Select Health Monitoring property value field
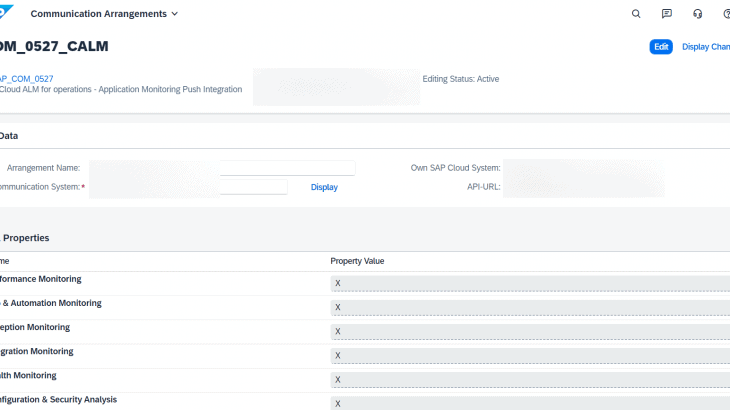Image resolution: width=730 pixels, height=410 pixels. (x=530, y=380)
